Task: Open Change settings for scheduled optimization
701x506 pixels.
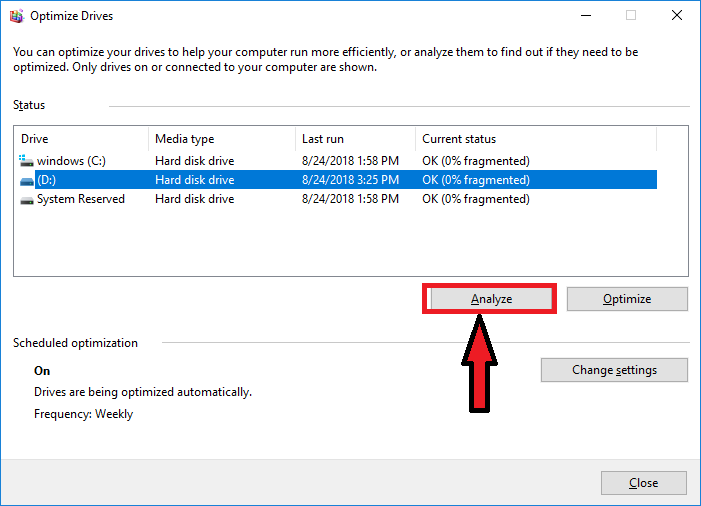Action: tap(614, 370)
